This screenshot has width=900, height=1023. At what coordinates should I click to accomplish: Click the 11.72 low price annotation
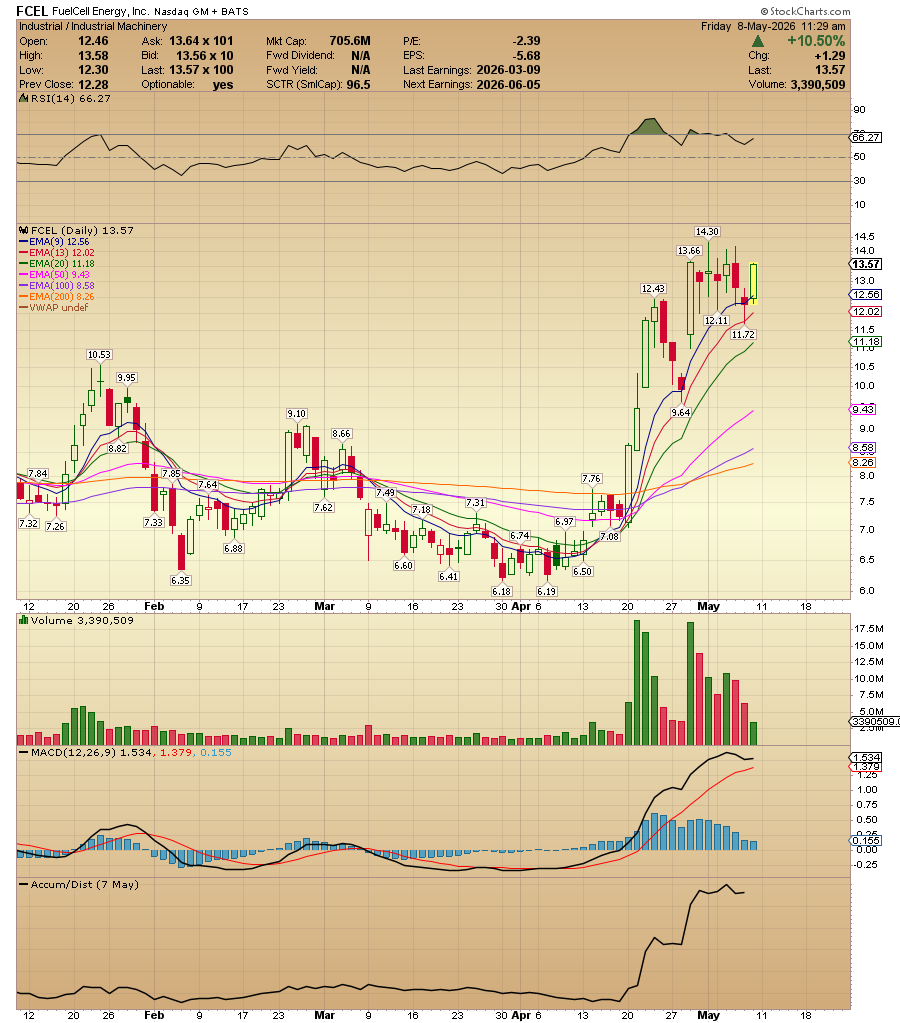tap(743, 335)
